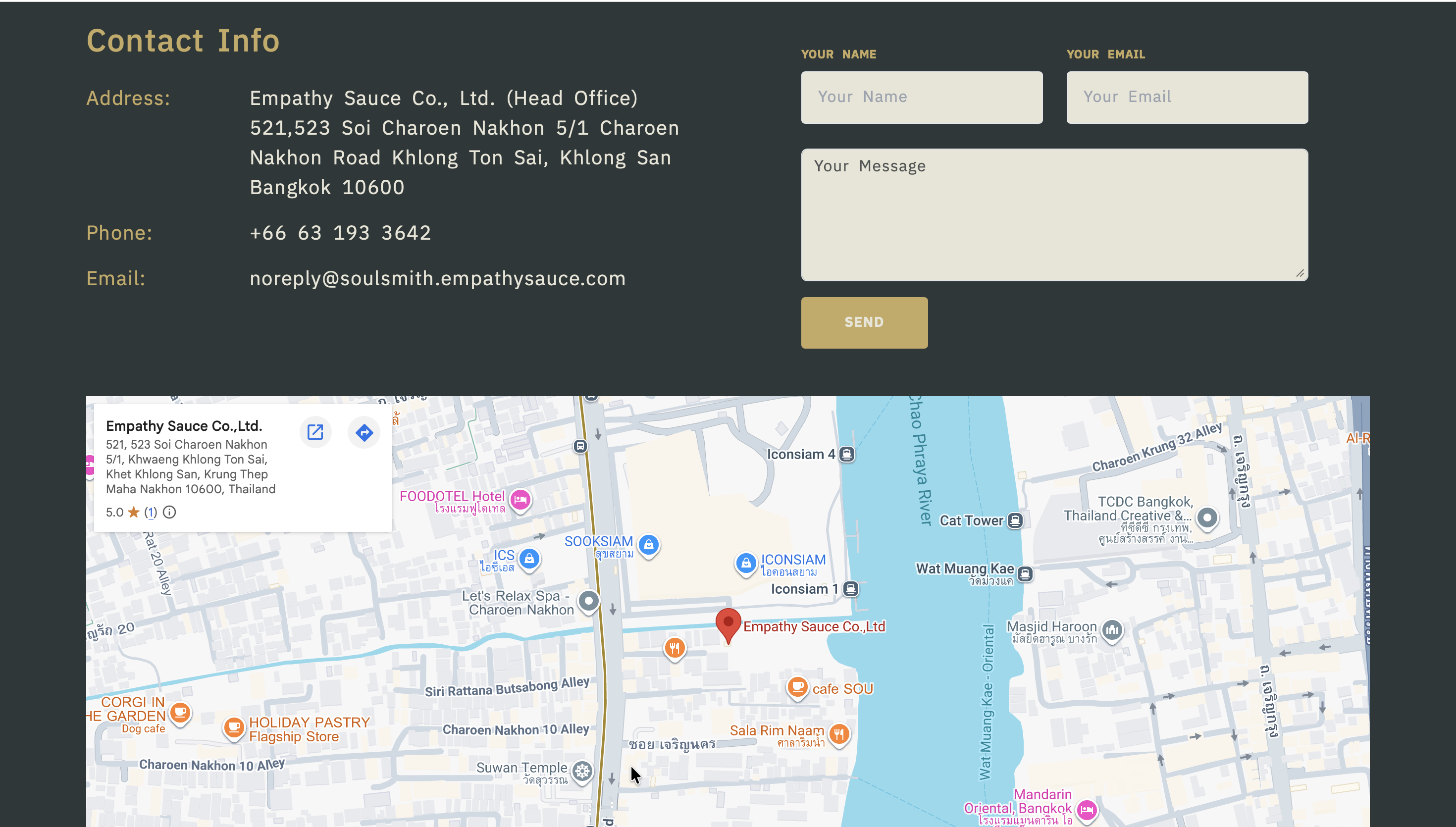The width and height of the screenshot is (1456, 827).
Task: Click the rating info circle icon
Action: point(169,513)
